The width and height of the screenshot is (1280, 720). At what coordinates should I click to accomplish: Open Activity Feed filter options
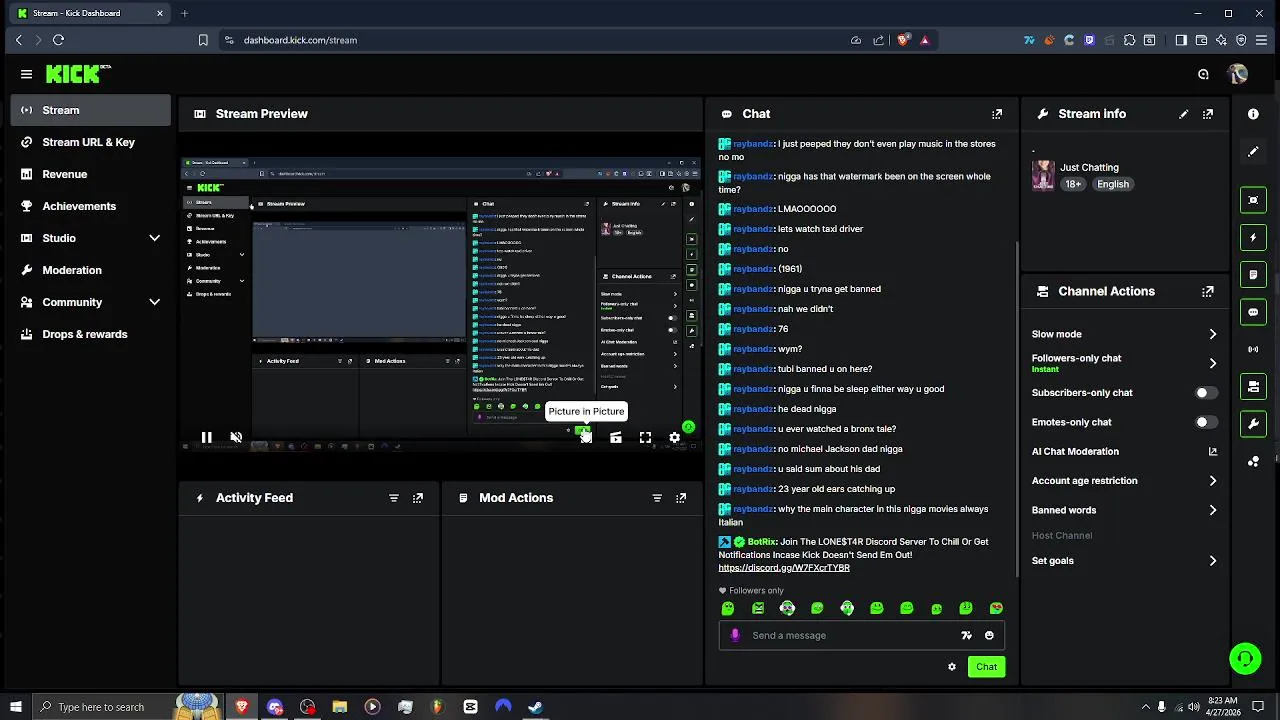coord(394,498)
